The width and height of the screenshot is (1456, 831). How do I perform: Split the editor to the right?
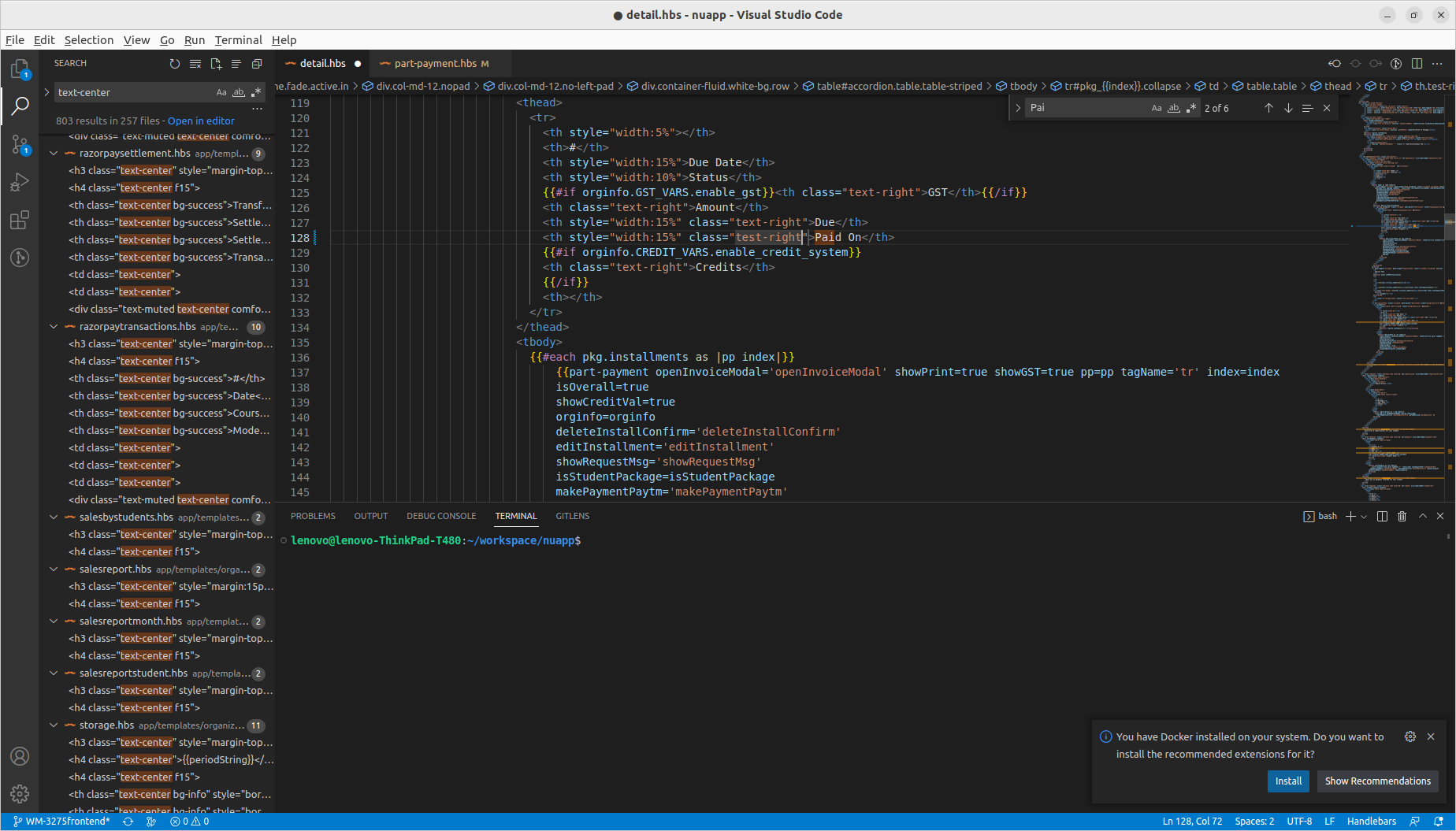point(1417,64)
